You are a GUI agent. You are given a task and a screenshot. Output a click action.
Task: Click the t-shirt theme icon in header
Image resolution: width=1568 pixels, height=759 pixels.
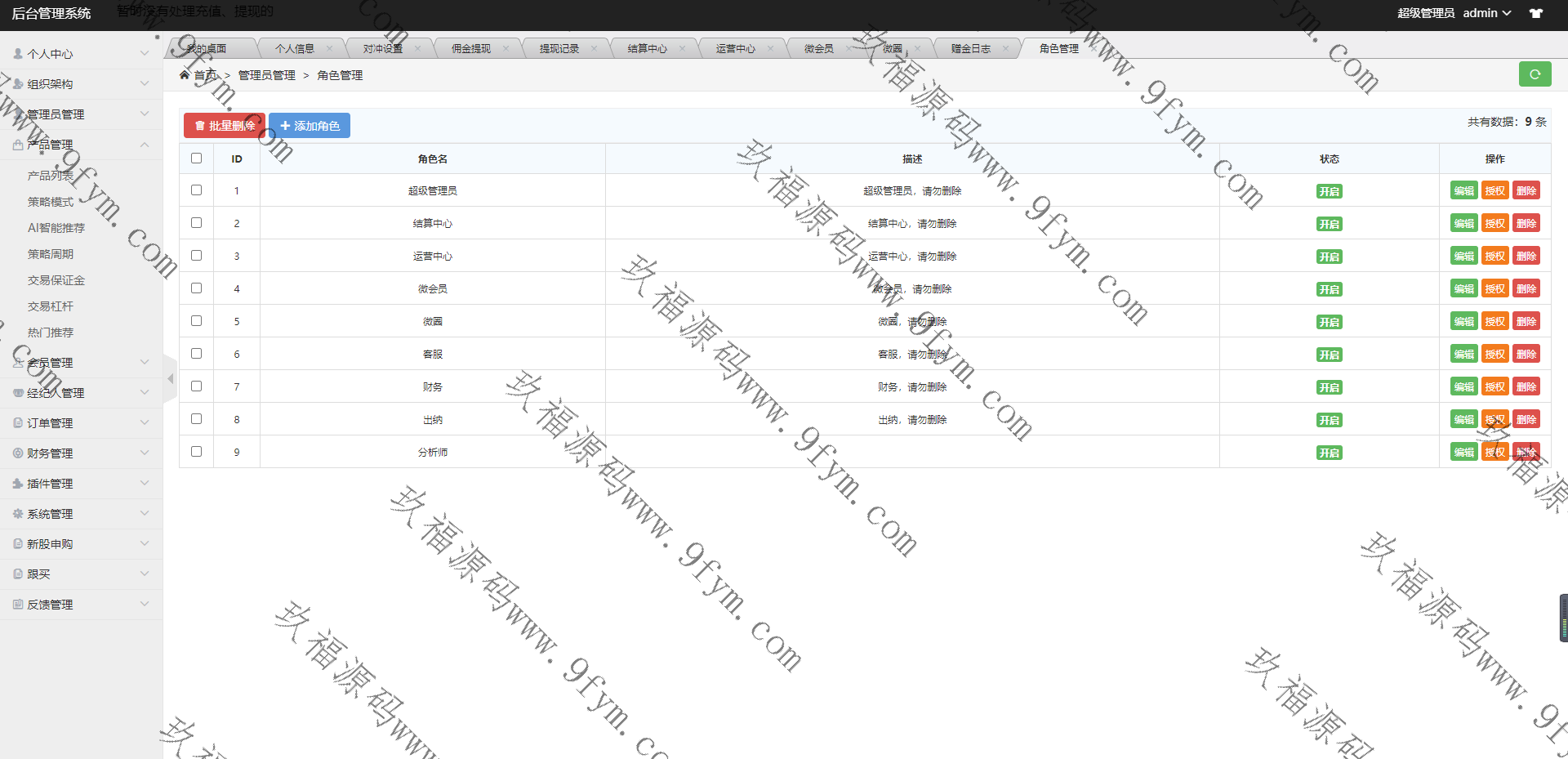[1536, 13]
